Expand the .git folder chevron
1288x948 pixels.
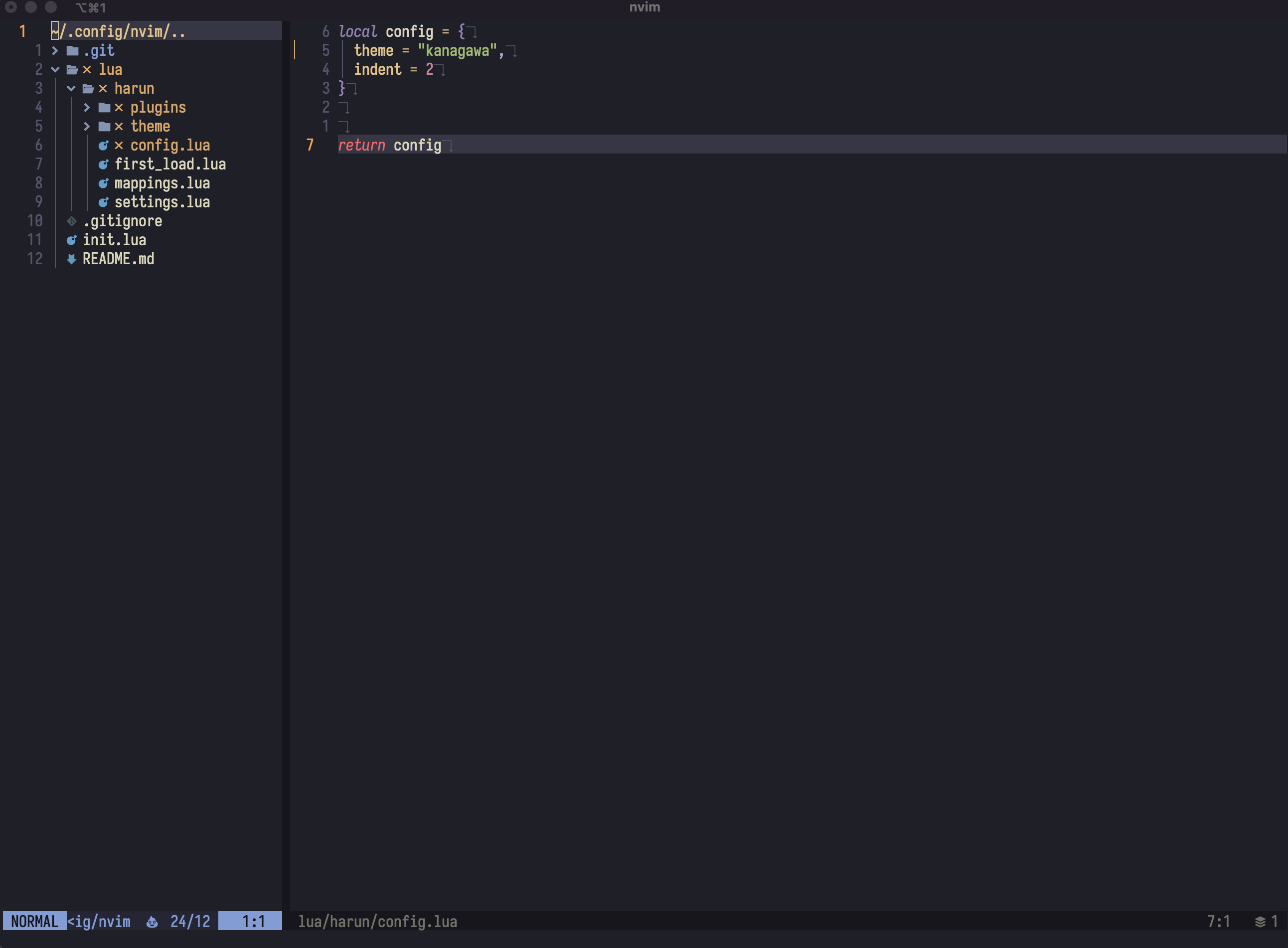pyautogui.click(x=55, y=50)
